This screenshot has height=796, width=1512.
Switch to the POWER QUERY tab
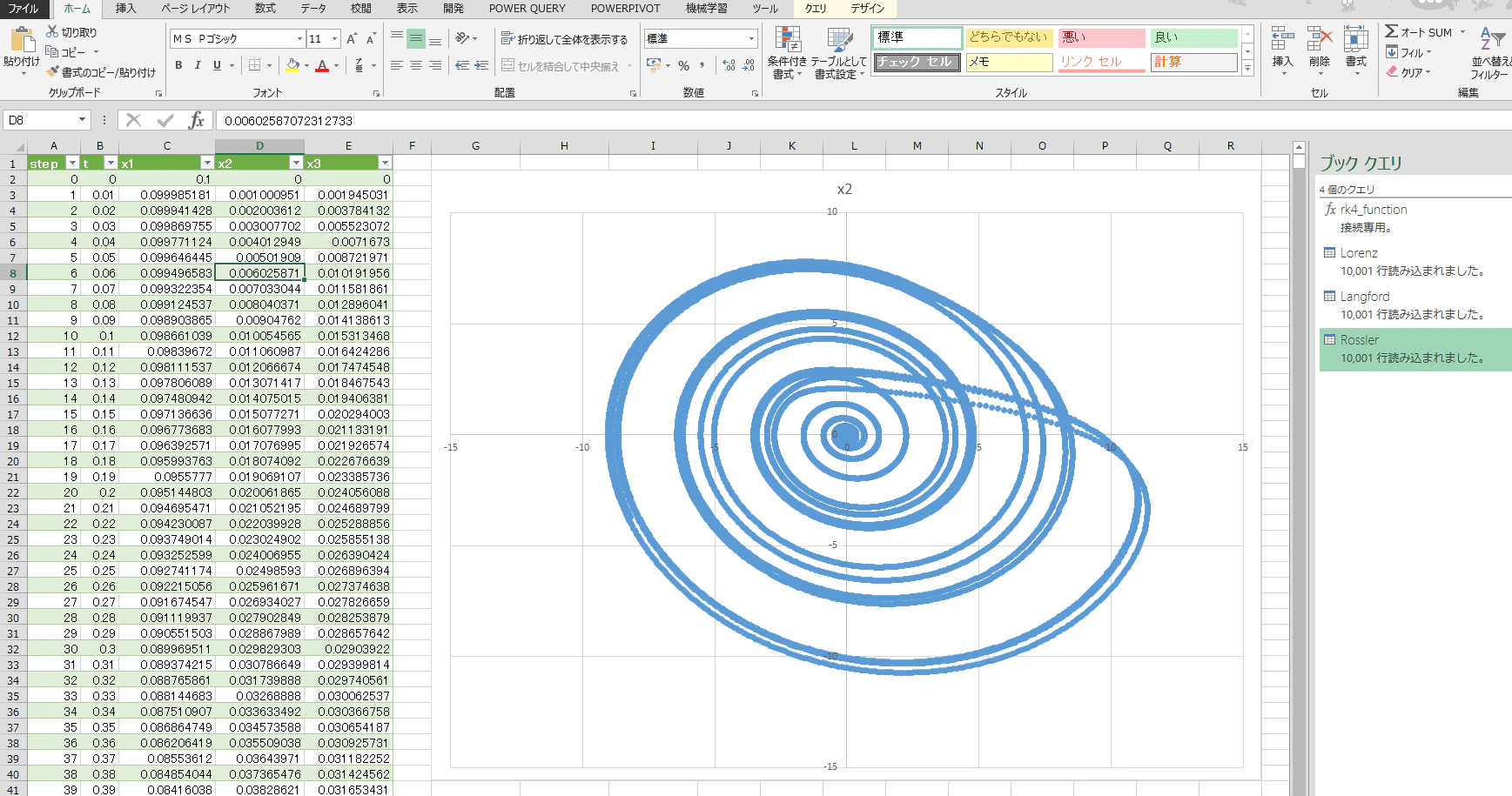527,9
